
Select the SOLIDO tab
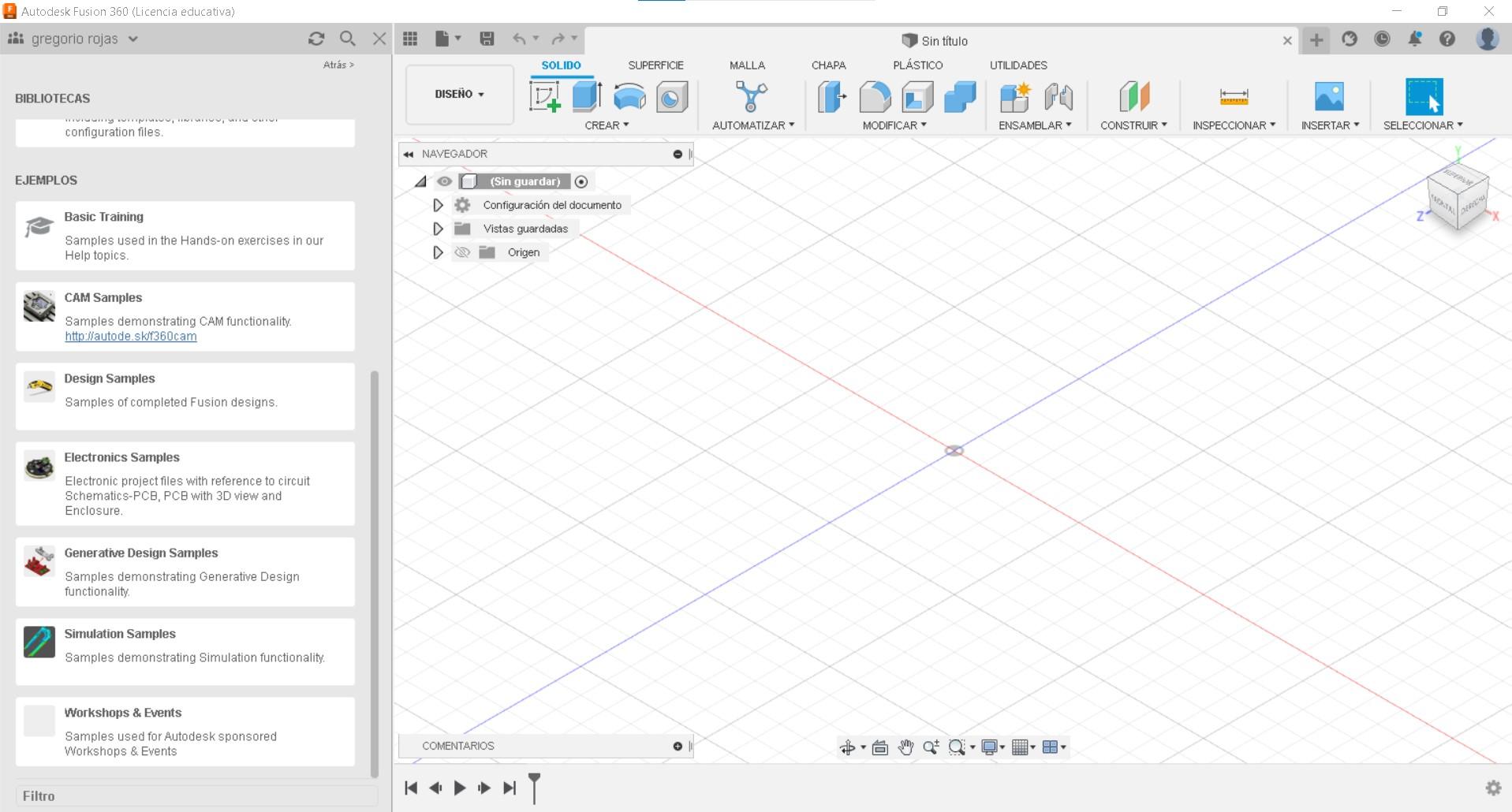click(x=561, y=65)
